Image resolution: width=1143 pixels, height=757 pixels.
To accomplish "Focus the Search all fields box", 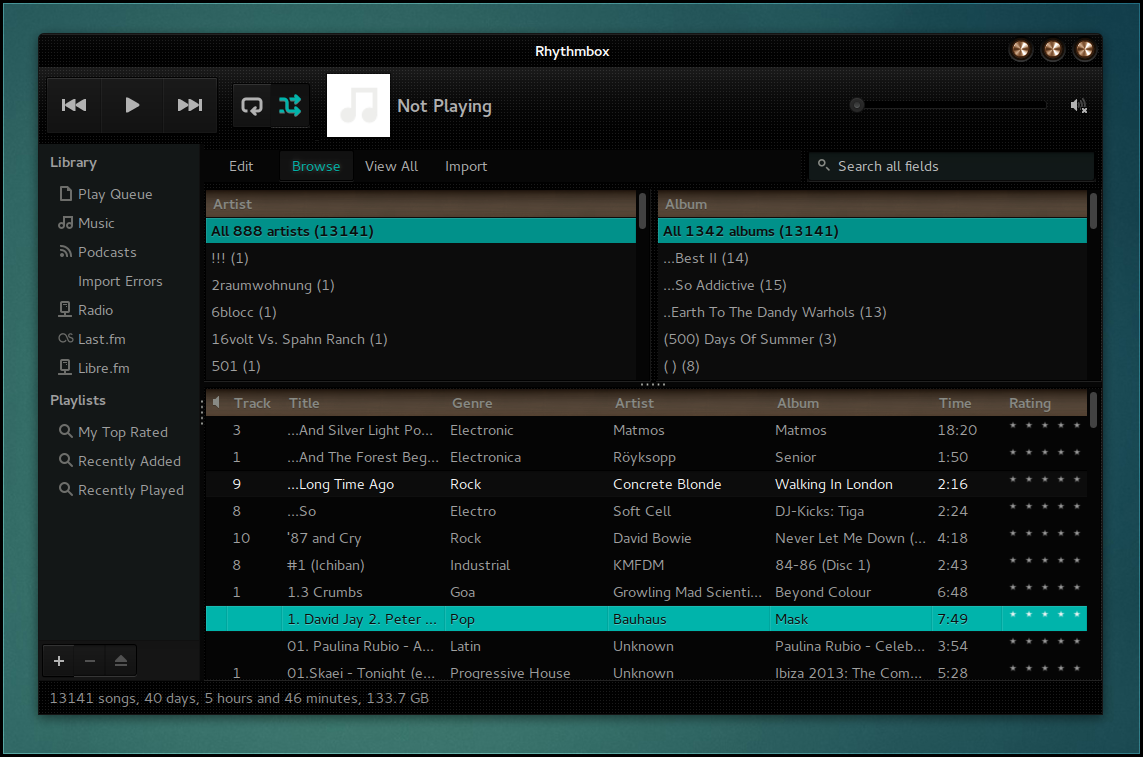I will pyautogui.click(x=951, y=166).
